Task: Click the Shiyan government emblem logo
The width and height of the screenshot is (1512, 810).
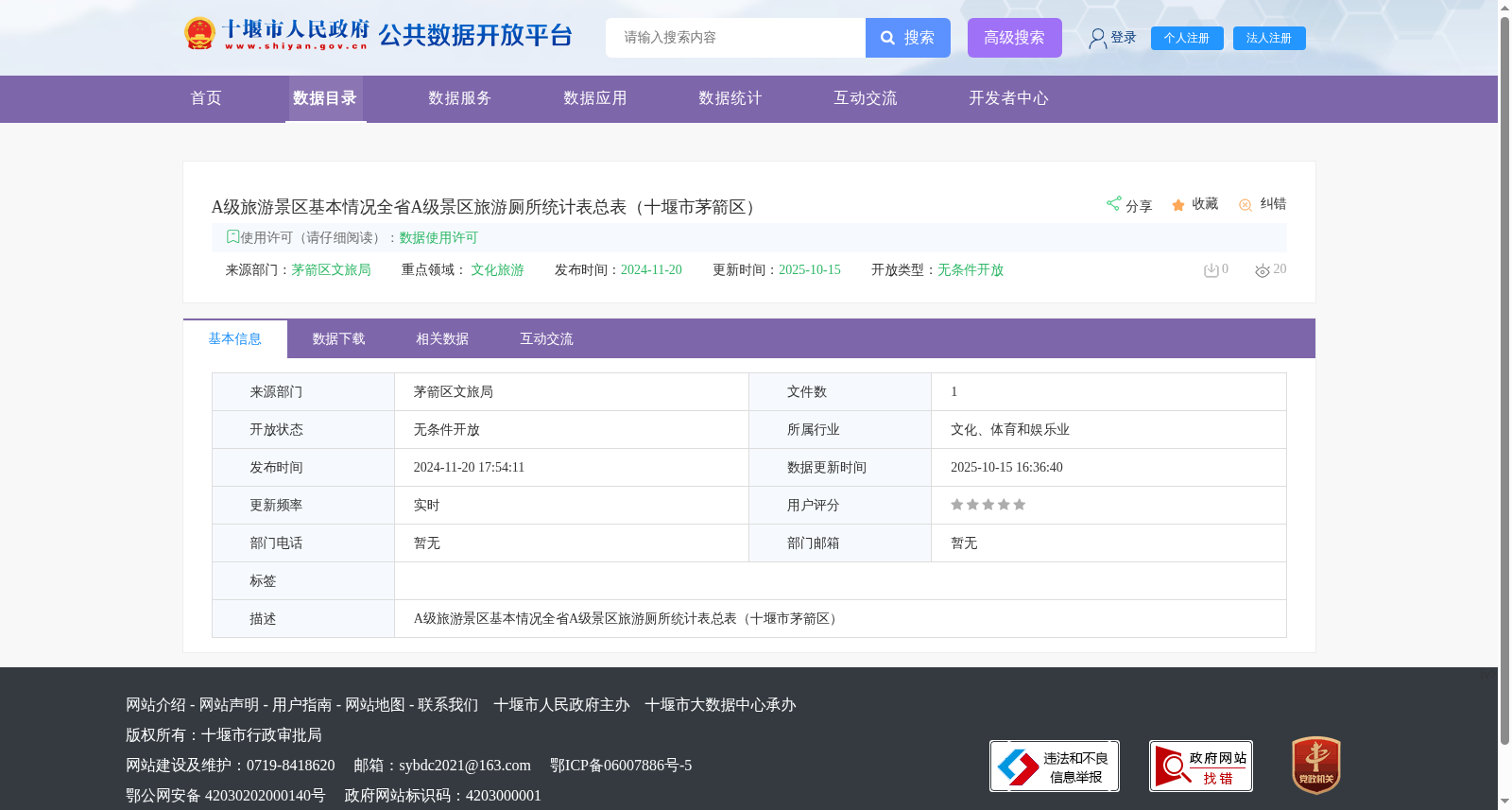Action: click(x=199, y=34)
